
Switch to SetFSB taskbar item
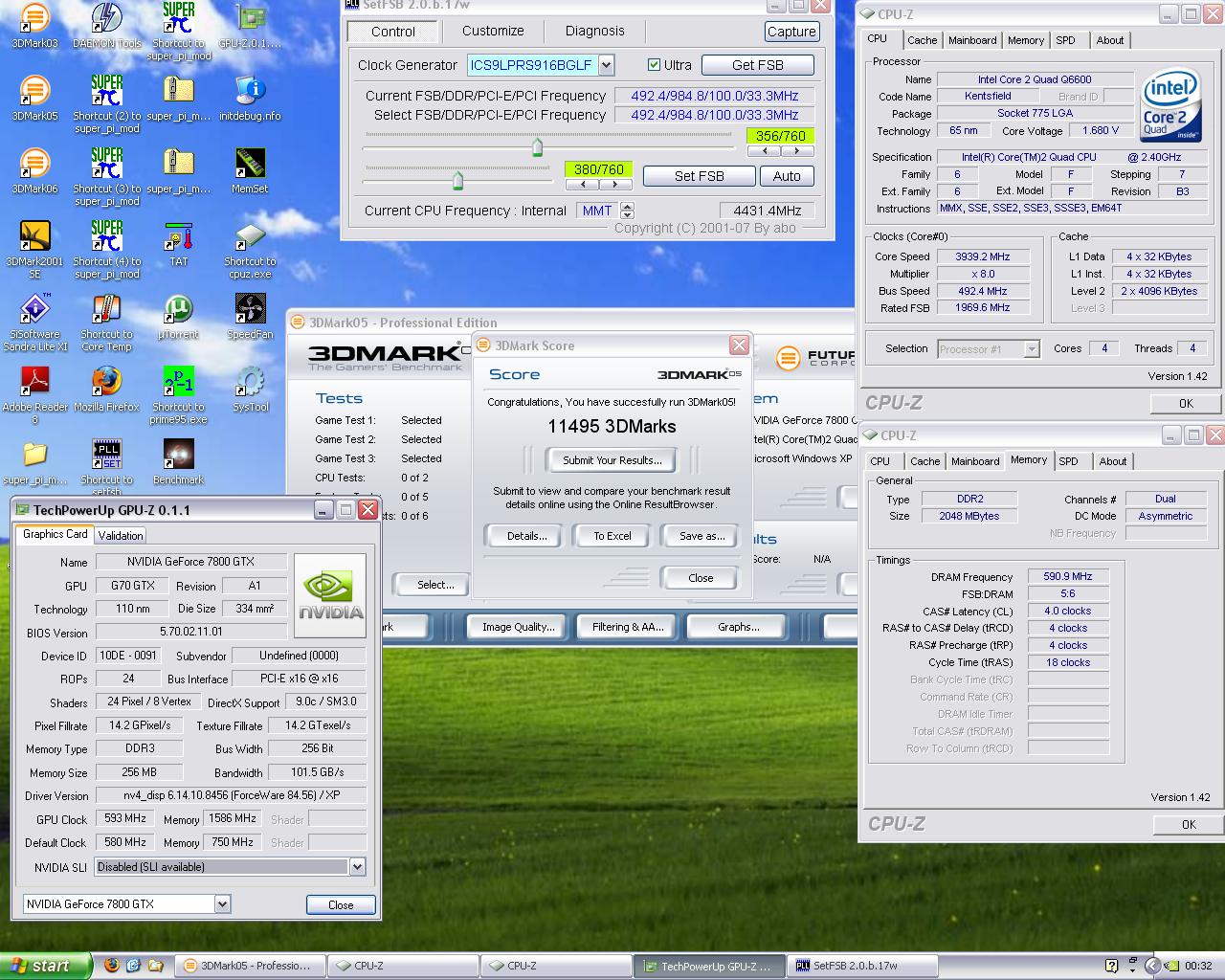(862, 966)
